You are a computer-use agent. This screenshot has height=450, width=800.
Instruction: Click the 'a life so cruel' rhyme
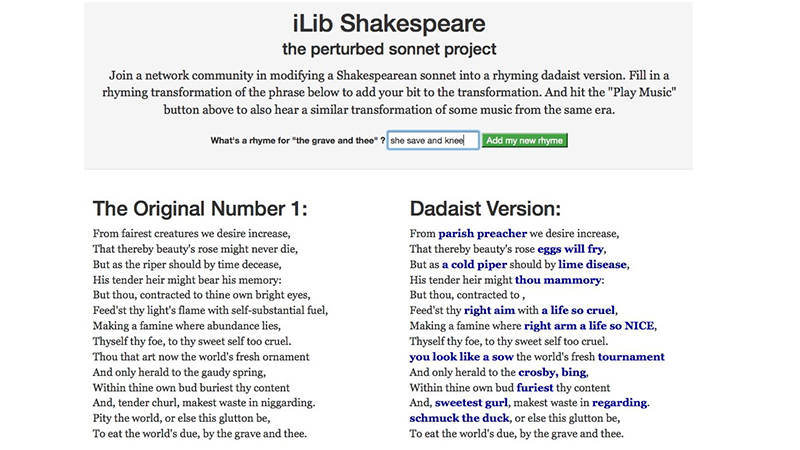[x=578, y=310]
